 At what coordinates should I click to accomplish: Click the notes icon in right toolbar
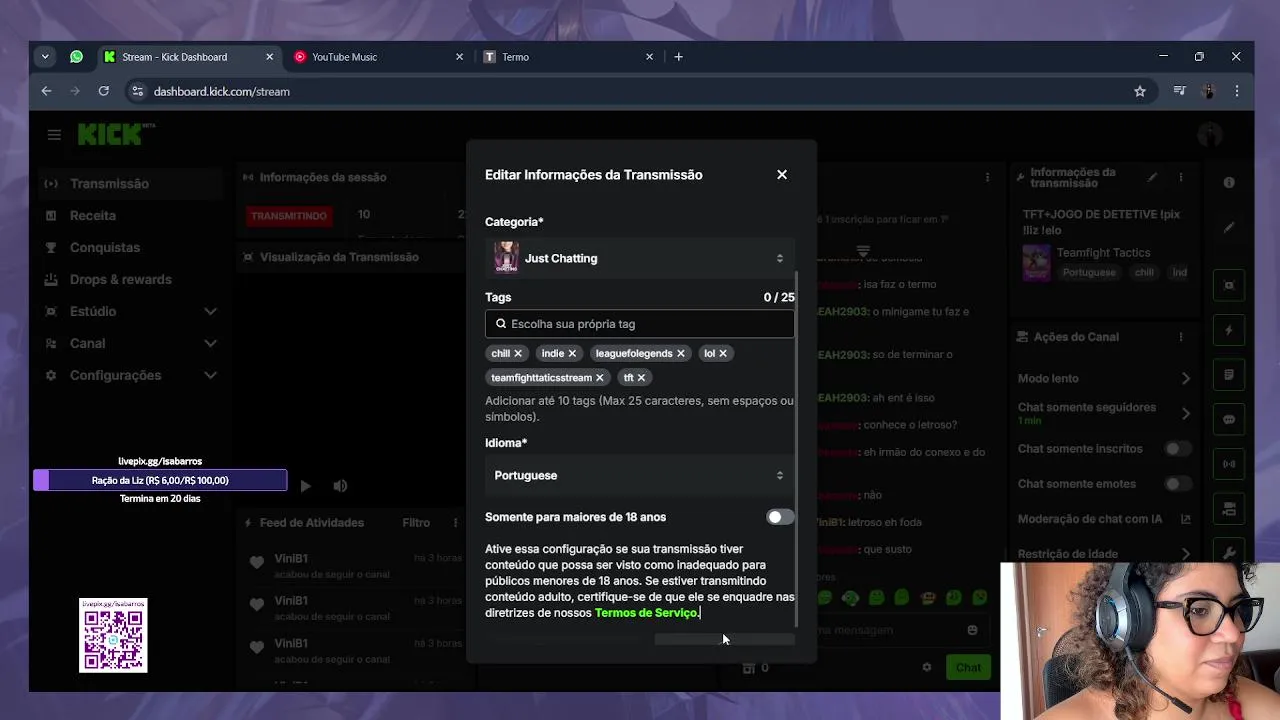[x=1229, y=375]
